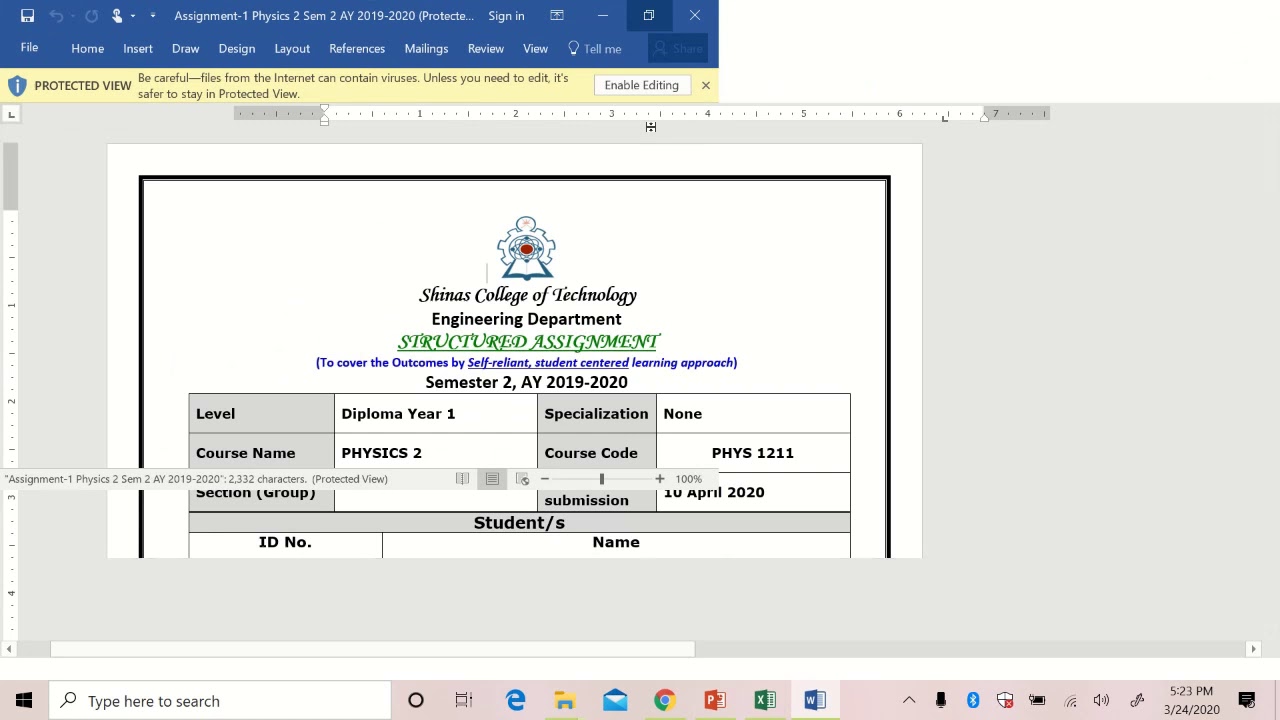
Task: Toggle Touch/Mouse Mode hand icon
Action: [117, 16]
